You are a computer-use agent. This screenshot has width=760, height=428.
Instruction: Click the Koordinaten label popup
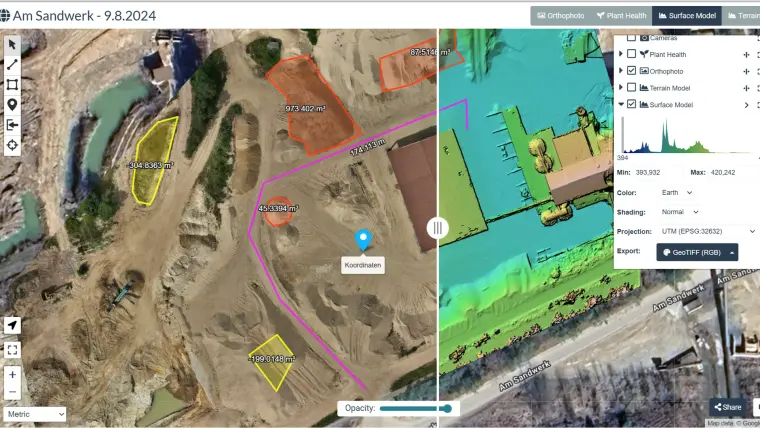click(x=363, y=265)
